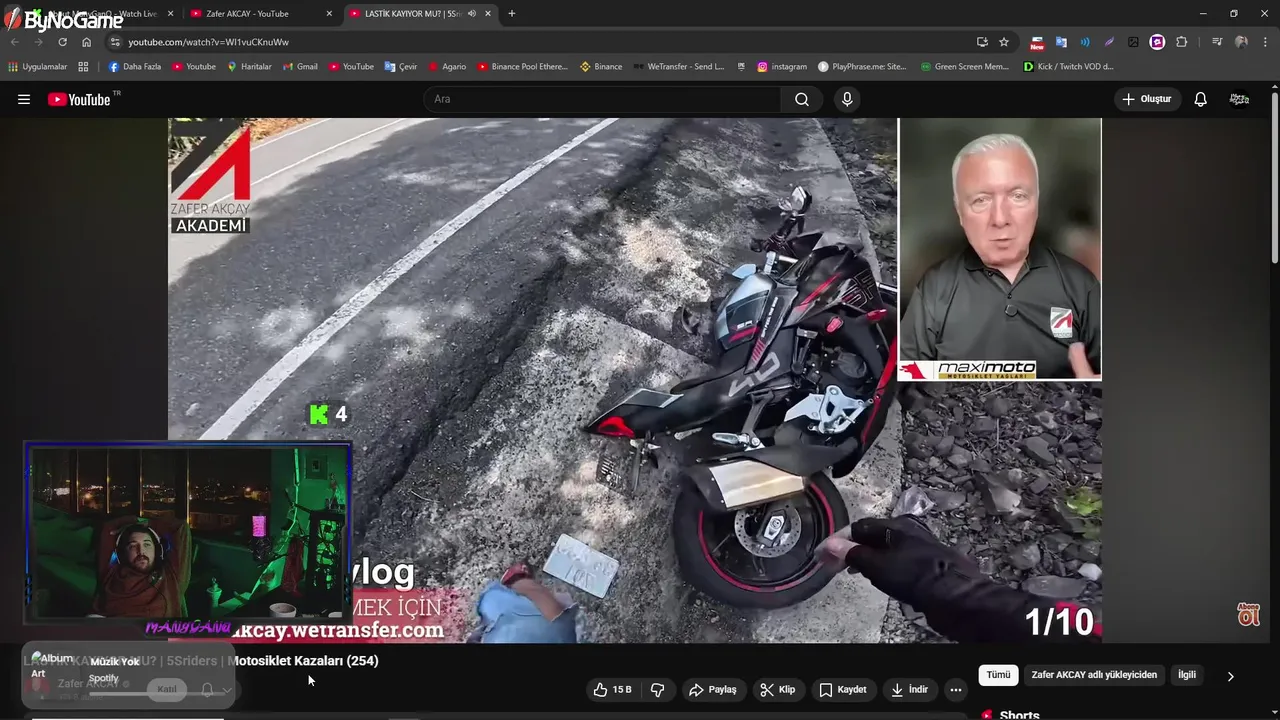Image resolution: width=1280 pixels, height=720 pixels.
Task: Open Chrome profile avatar in toolbar
Action: click(x=1241, y=42)
